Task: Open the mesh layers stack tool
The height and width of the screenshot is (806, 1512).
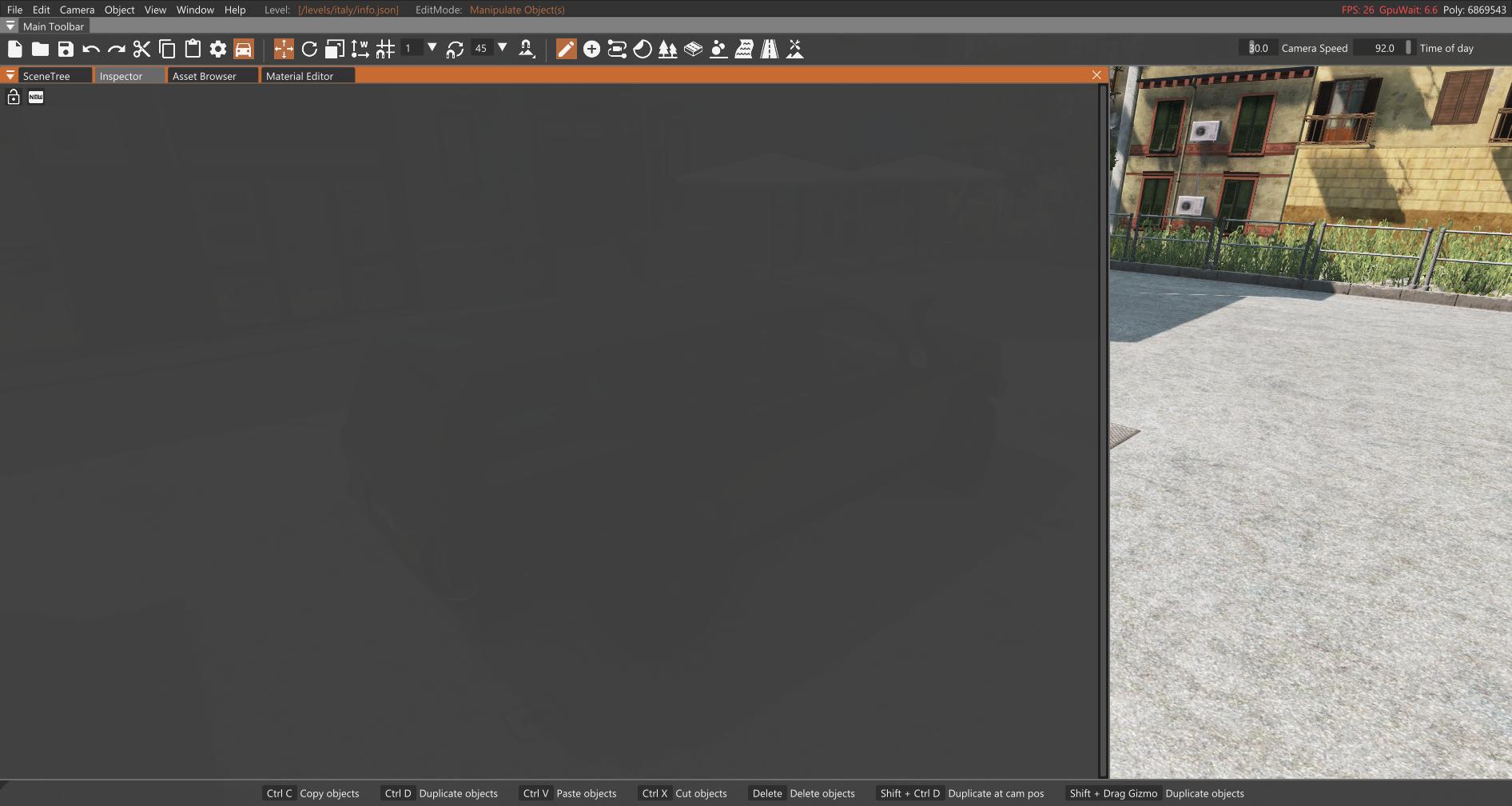Action: pyautogui.click(x=693, y=49)
